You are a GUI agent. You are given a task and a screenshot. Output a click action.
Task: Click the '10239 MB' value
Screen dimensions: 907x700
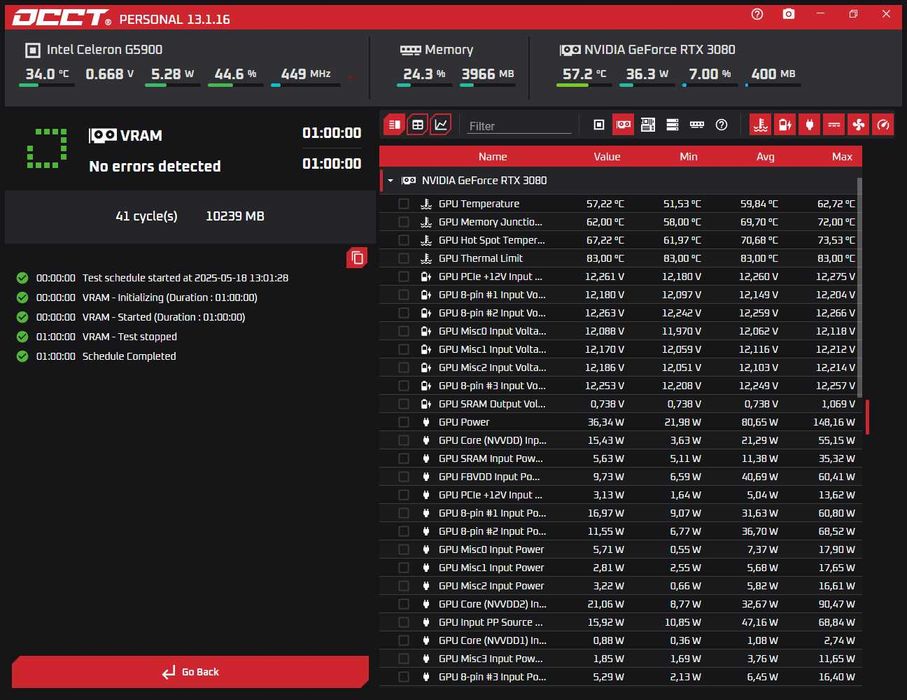pyautogui.click(x=235, y=216)
